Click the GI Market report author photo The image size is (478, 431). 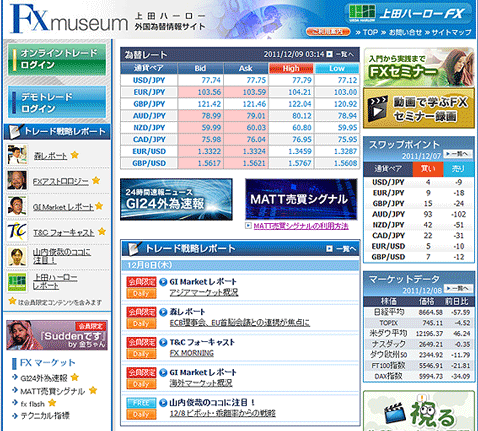coord(17,206)
